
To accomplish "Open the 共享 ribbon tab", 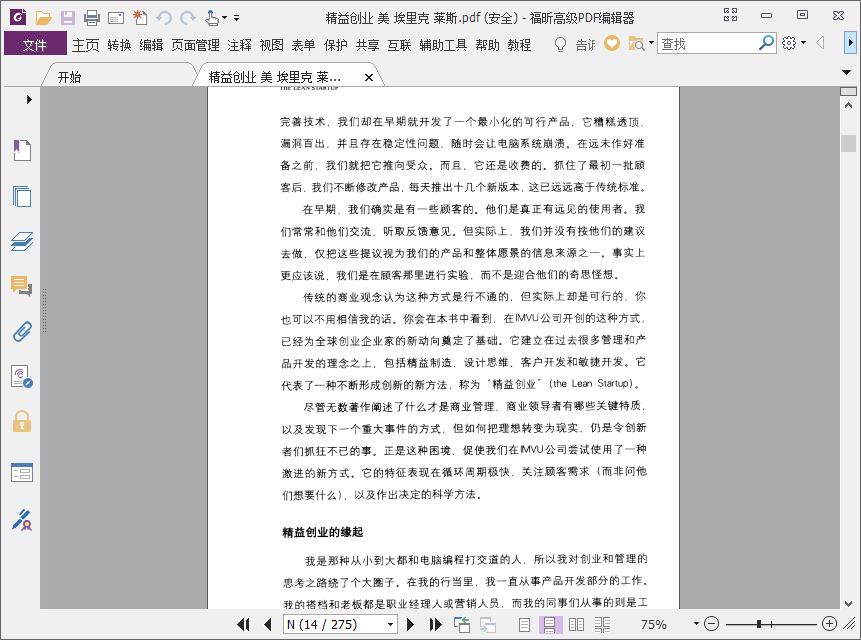I will point(367,45).
